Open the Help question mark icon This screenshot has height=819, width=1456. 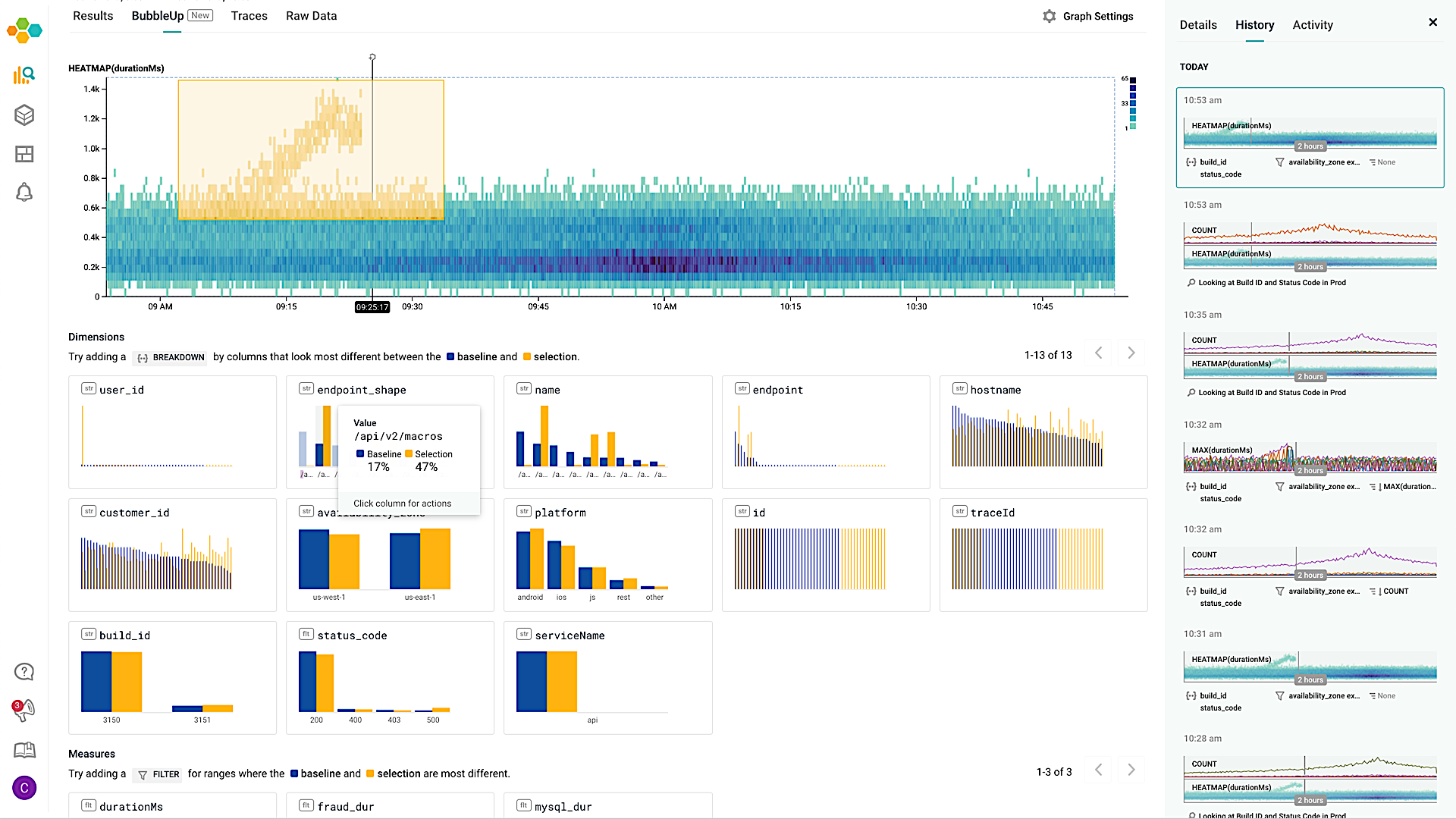click(x=24, y=672)
